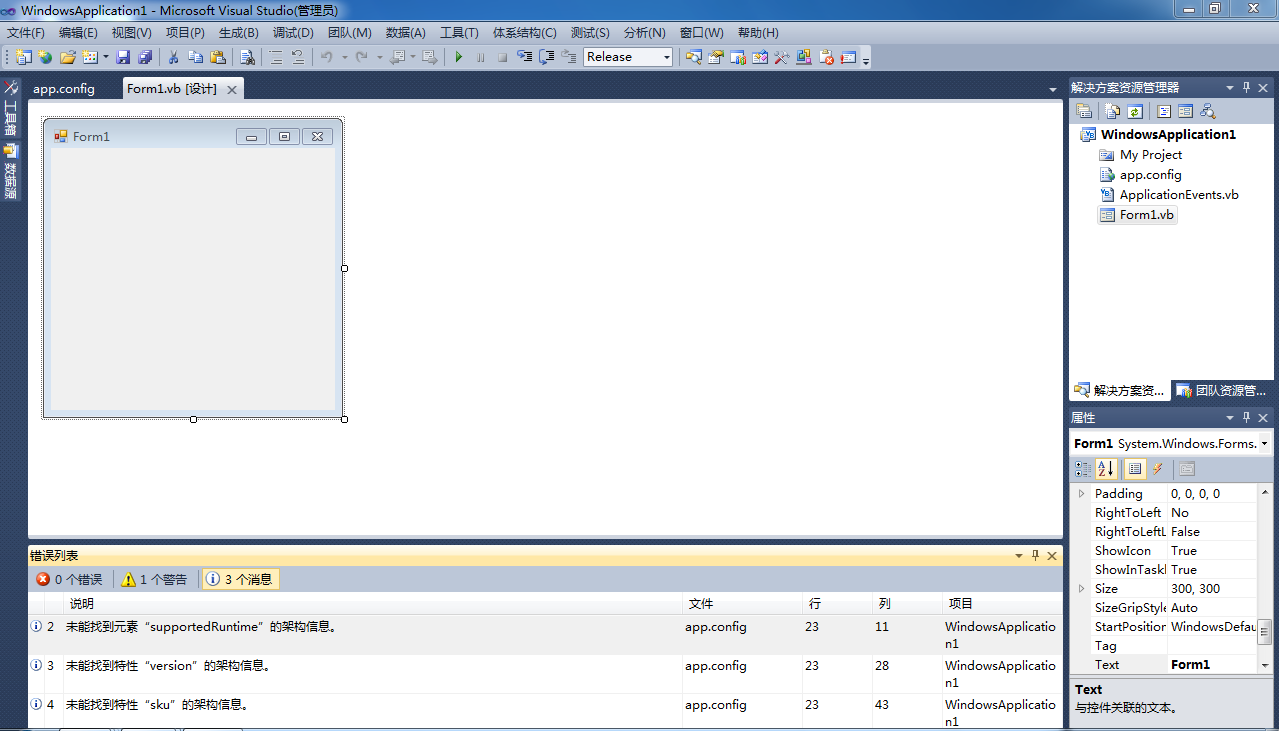Sort the error list by the 文件 column
Screen dimensions: 1279x731
click(x=742, y=604)
